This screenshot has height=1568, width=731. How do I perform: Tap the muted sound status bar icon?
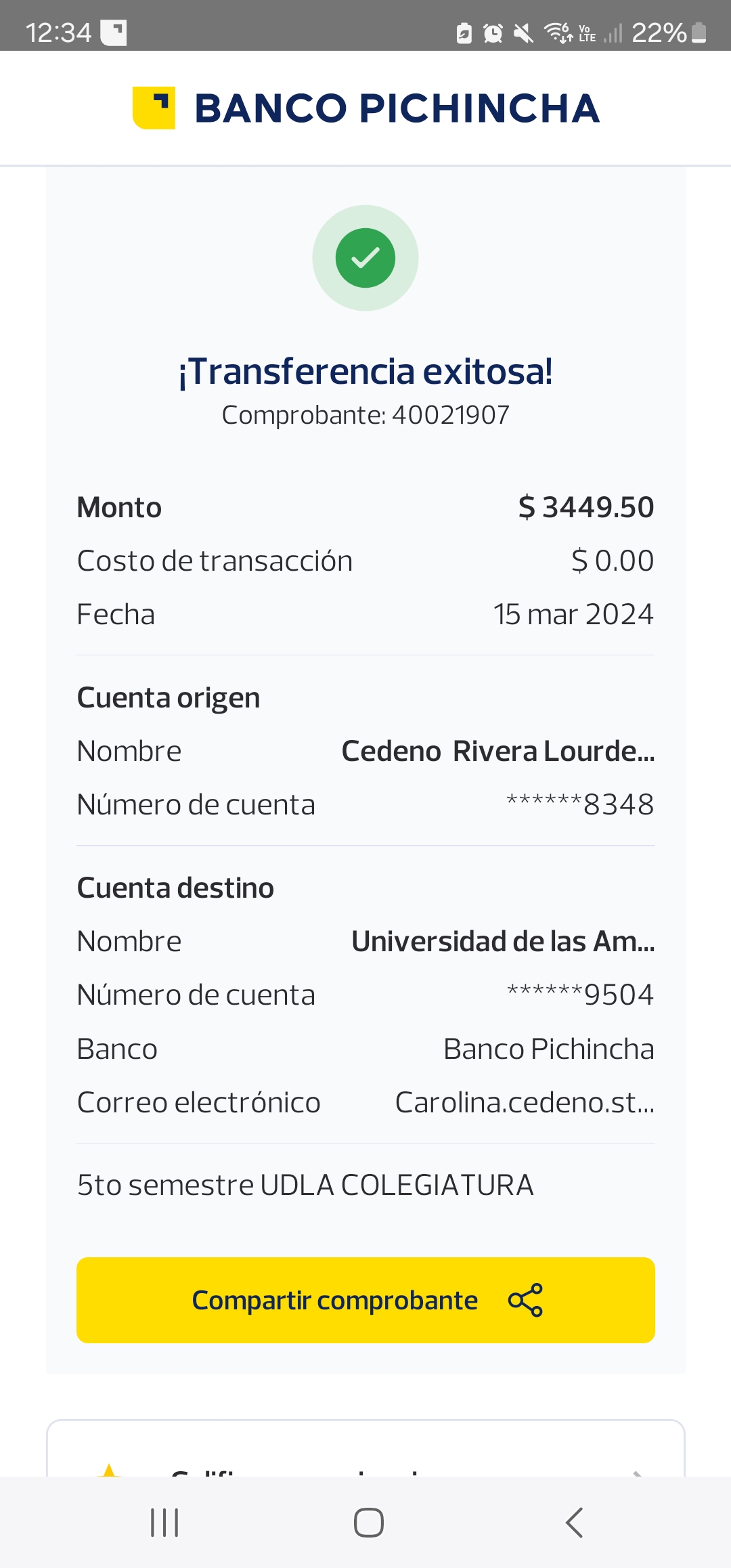click(x=523, y=32)
